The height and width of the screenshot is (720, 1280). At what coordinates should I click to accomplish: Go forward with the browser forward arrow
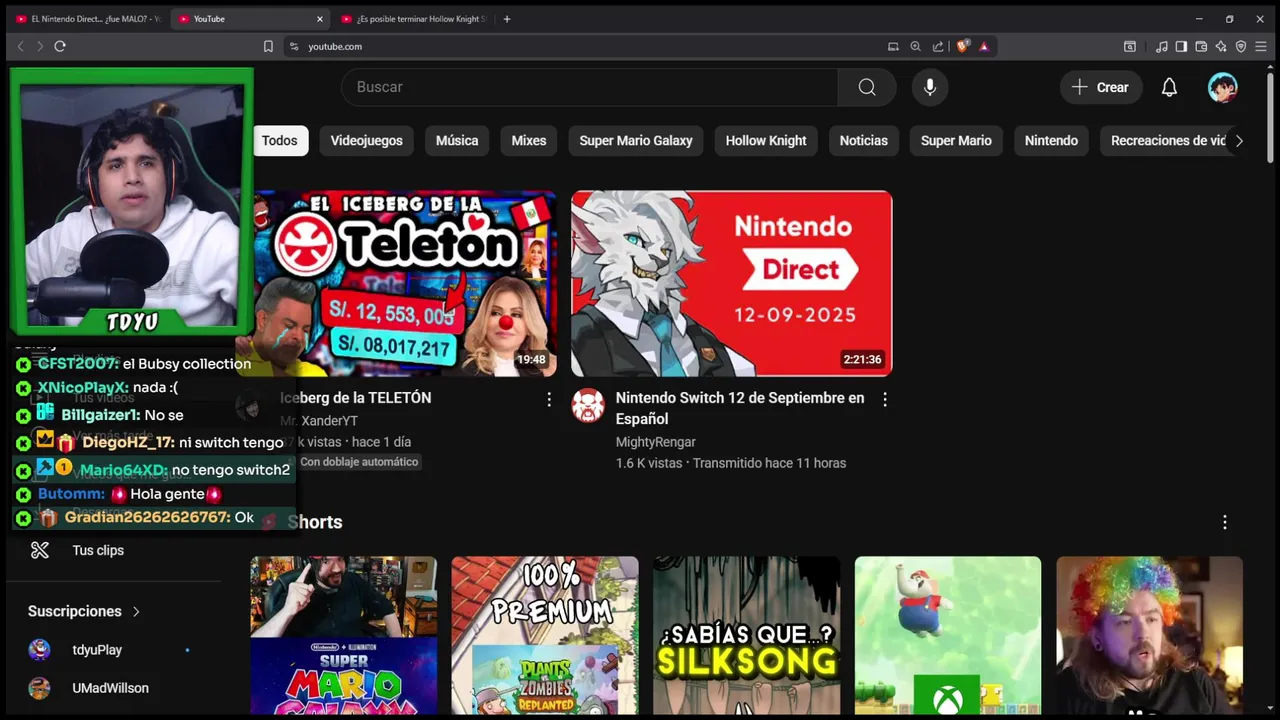coord(40,46)
